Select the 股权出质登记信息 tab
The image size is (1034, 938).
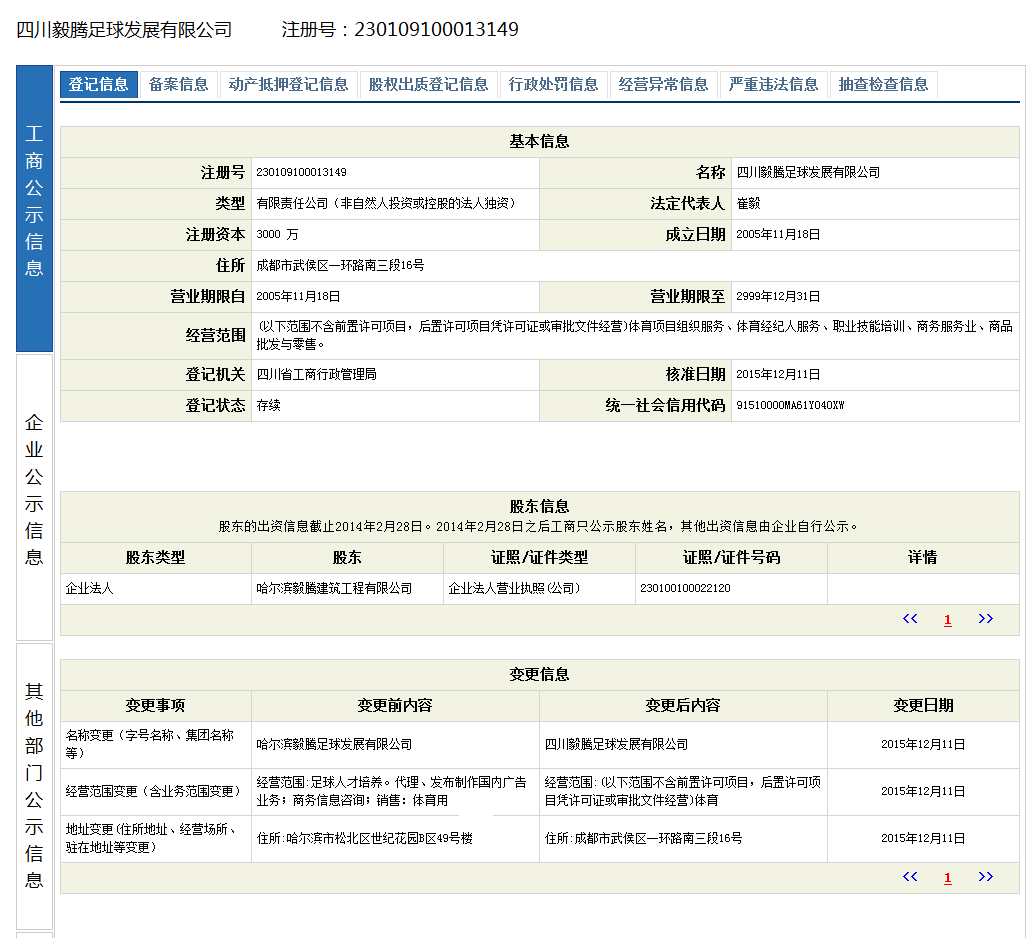(x=429, y=84)
